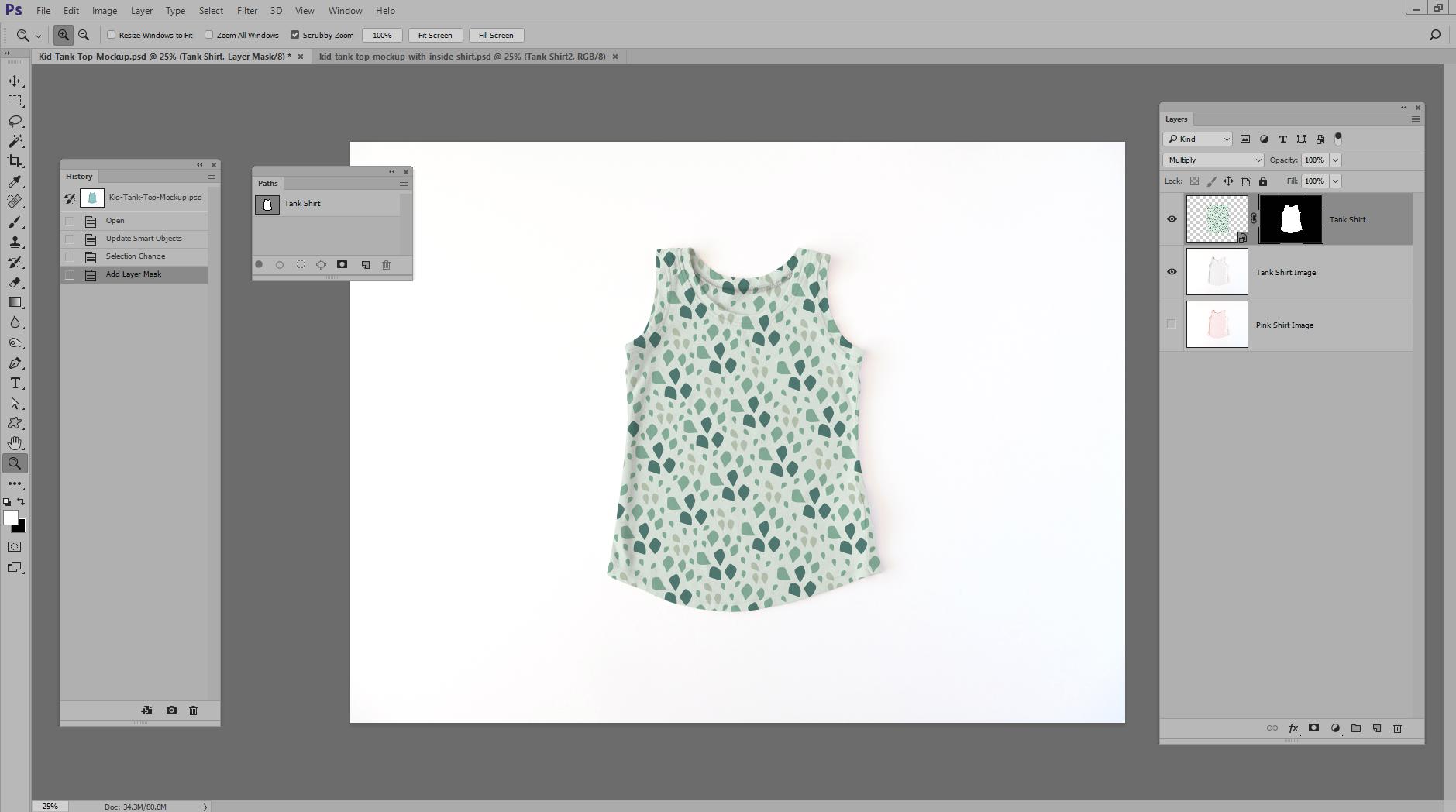Select the Hand tool

(14, 442)
